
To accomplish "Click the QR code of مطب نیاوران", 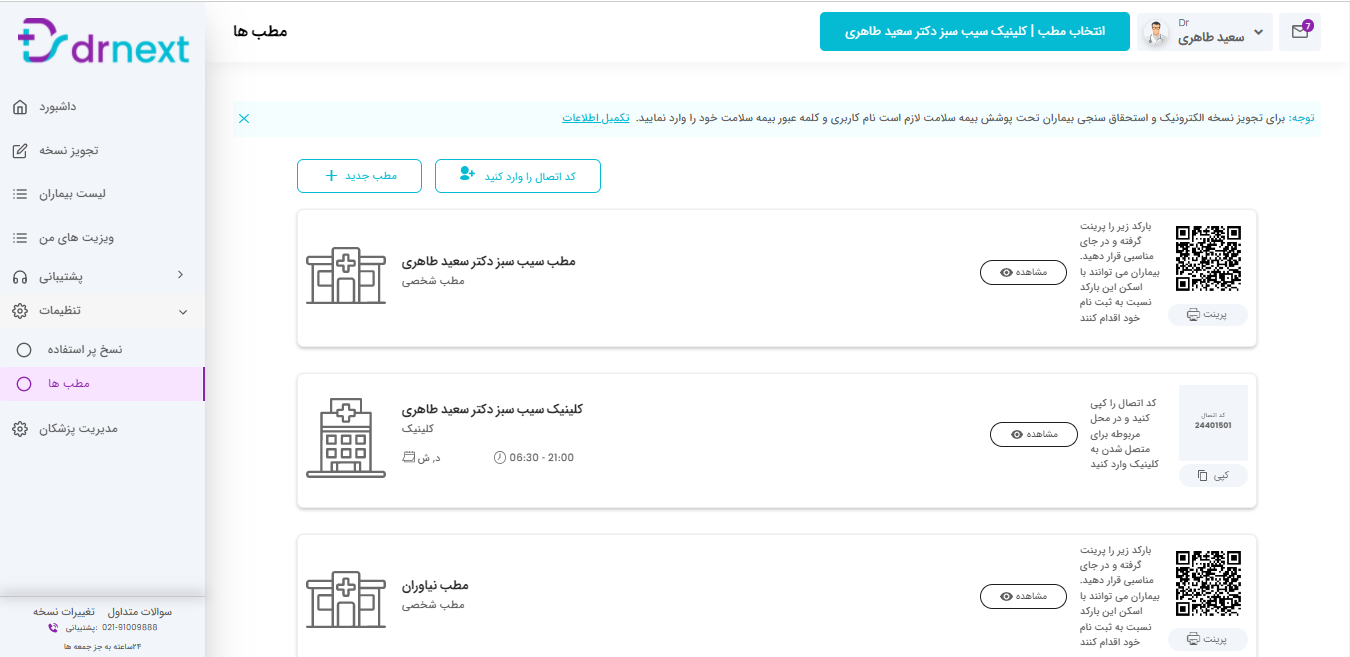I will tap(1208, 583).
